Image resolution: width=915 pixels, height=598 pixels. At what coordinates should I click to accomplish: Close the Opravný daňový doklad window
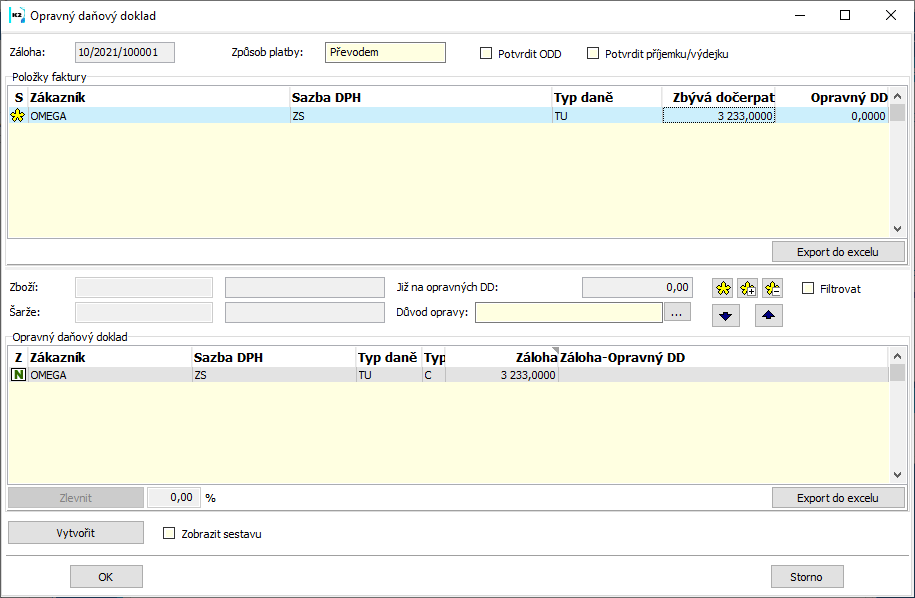(x=890, y=15)
